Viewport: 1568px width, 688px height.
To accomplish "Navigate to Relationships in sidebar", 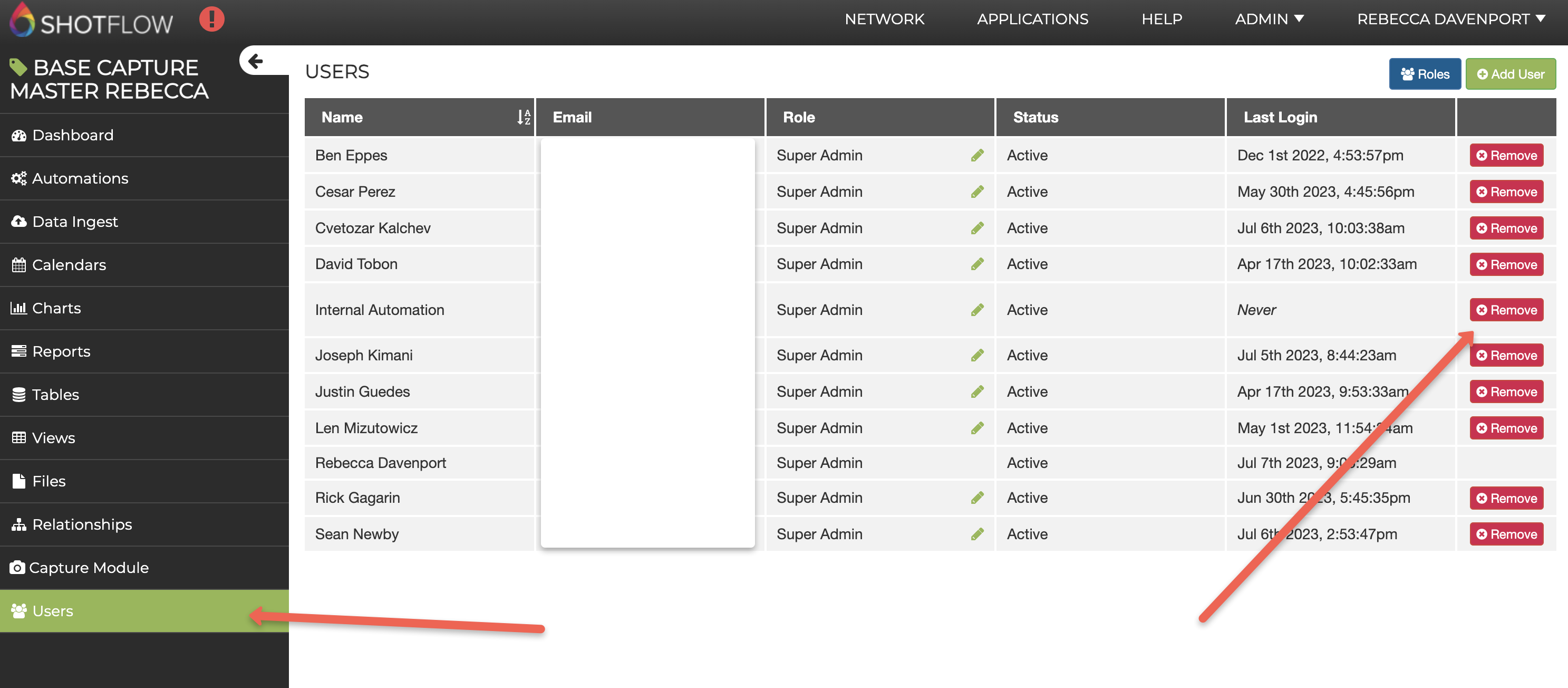I will pos(82,524).
